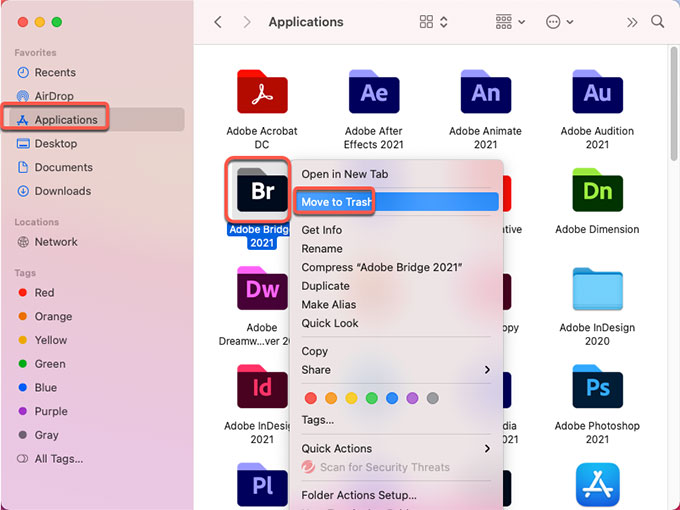
Task: Apply the gray tag color dot
Action: click(x=432, y=398)
